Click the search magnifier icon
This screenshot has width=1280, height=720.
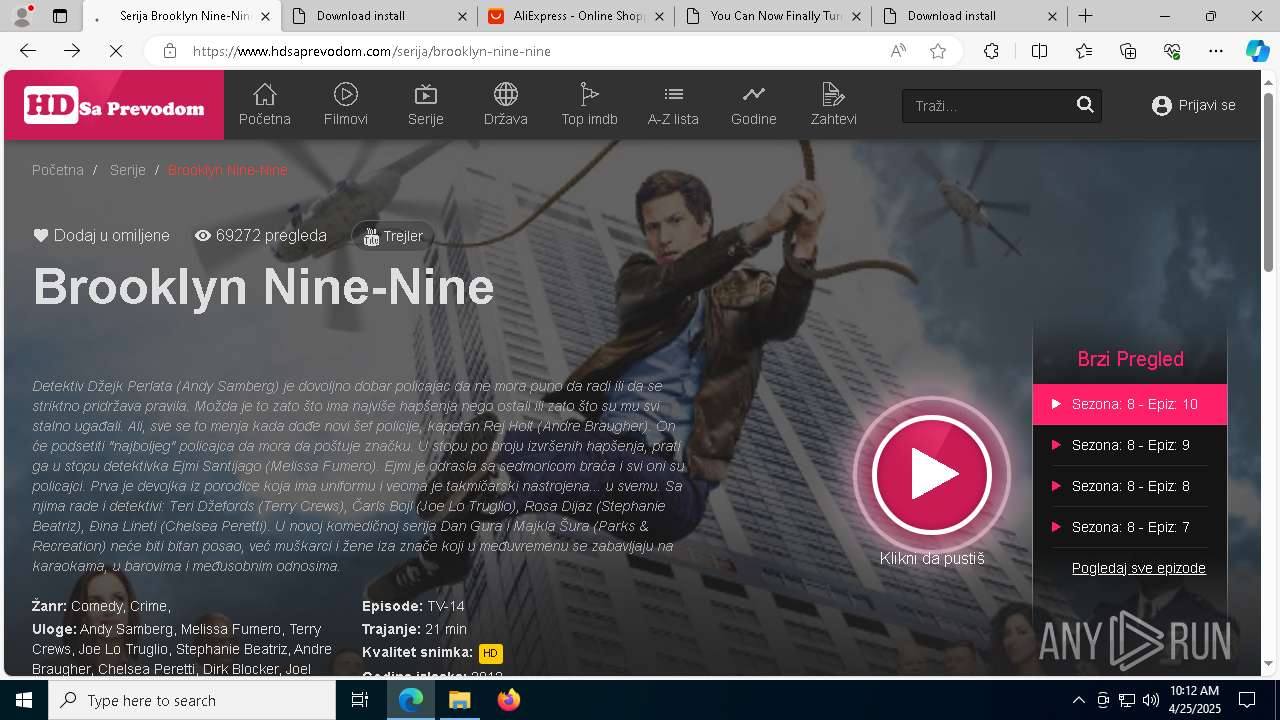(x=1085, y=105)
